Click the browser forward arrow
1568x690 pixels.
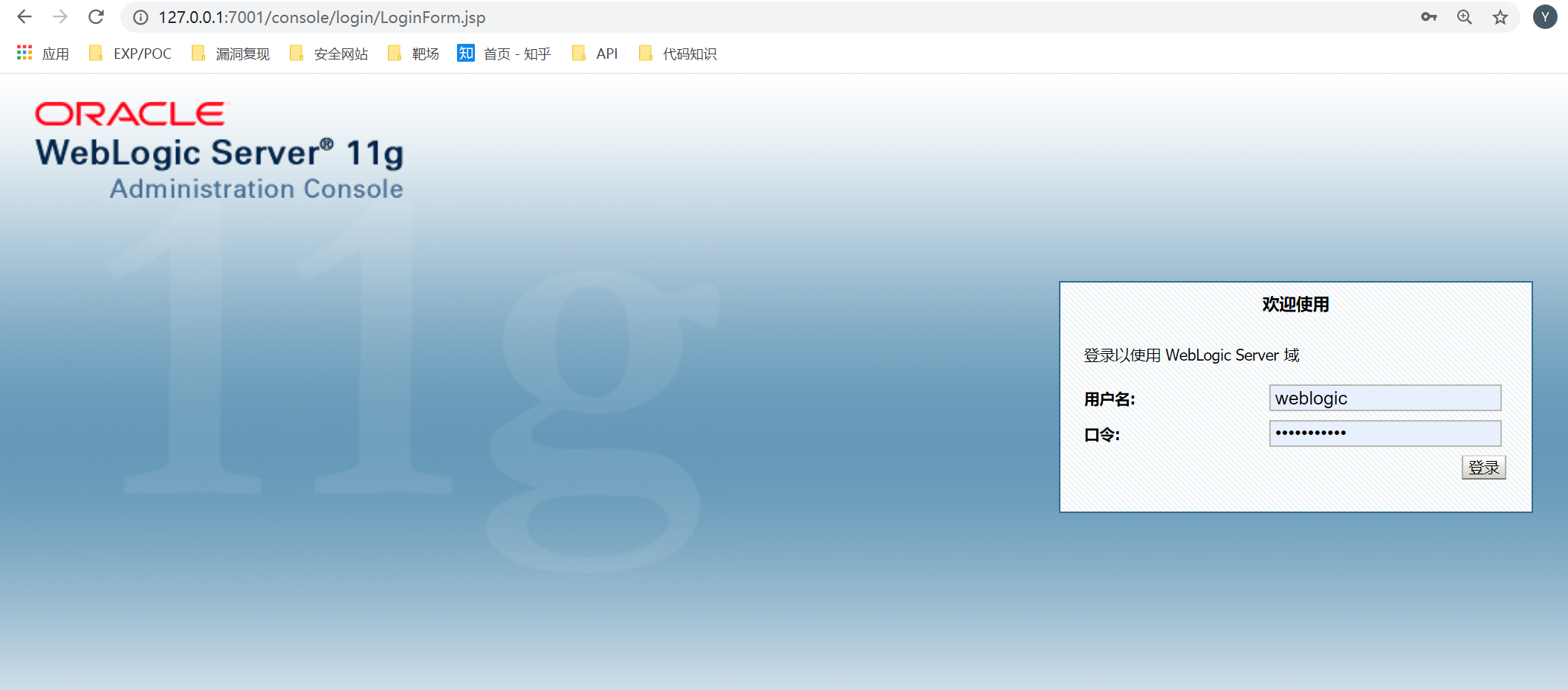[x=60, y=17]
